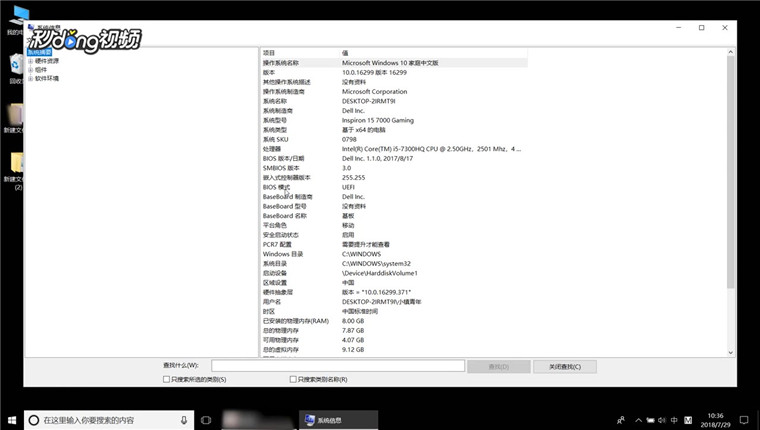Click the 项目 column header
The image size is (760, 430).
(300, 53)
